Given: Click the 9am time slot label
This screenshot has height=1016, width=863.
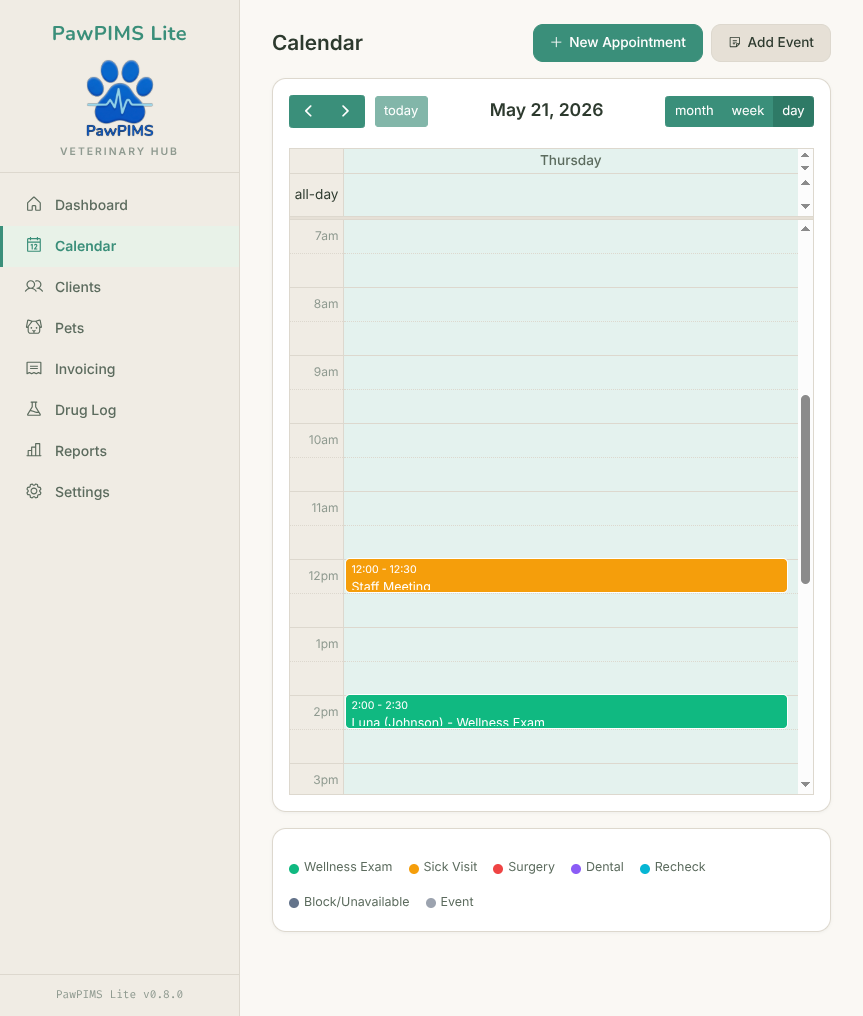Looking at the screenshot, I should [x=326, y=372].
